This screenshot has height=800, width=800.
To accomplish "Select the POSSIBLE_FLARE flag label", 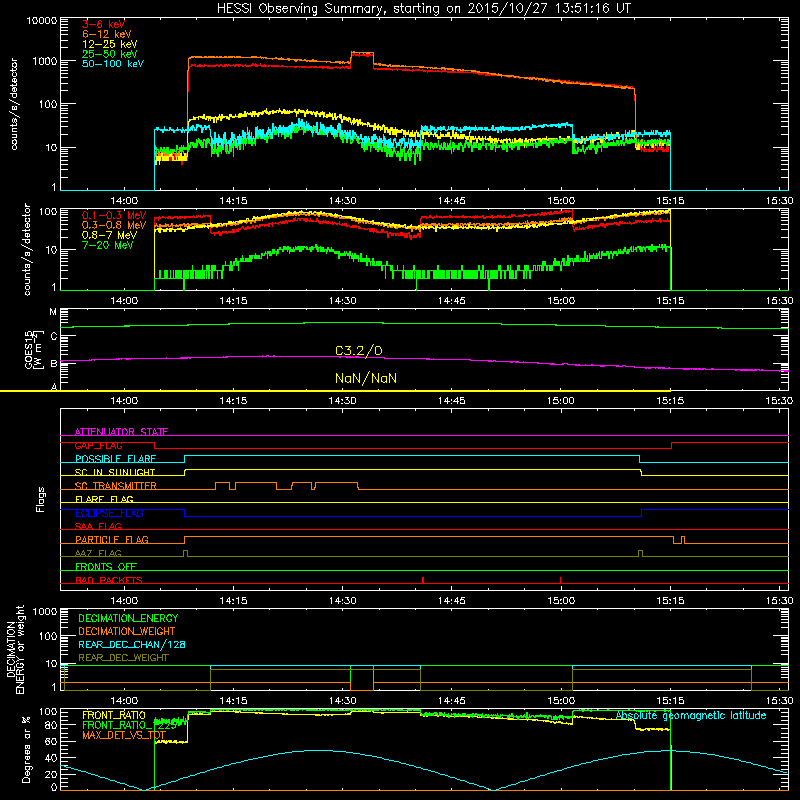I will coord(116,459).
